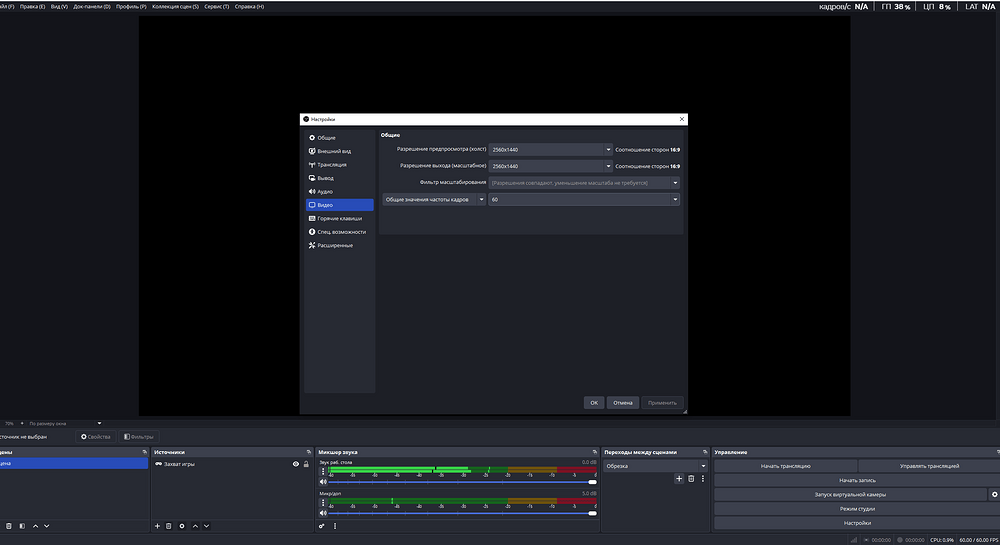Open the Профиль menu in the menu bar

tap(130, 6)
